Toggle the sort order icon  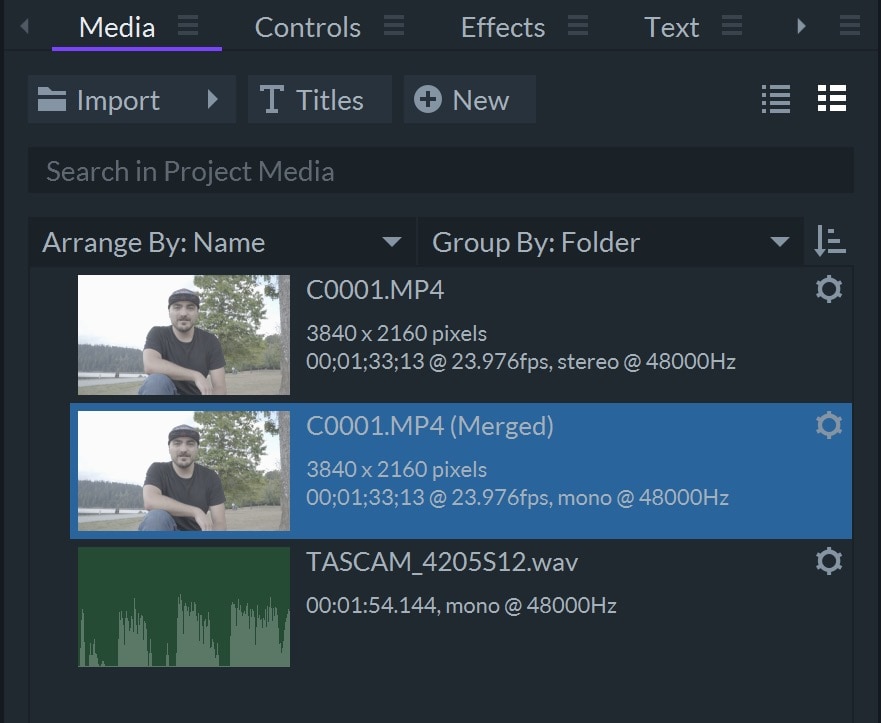[829, 241]
